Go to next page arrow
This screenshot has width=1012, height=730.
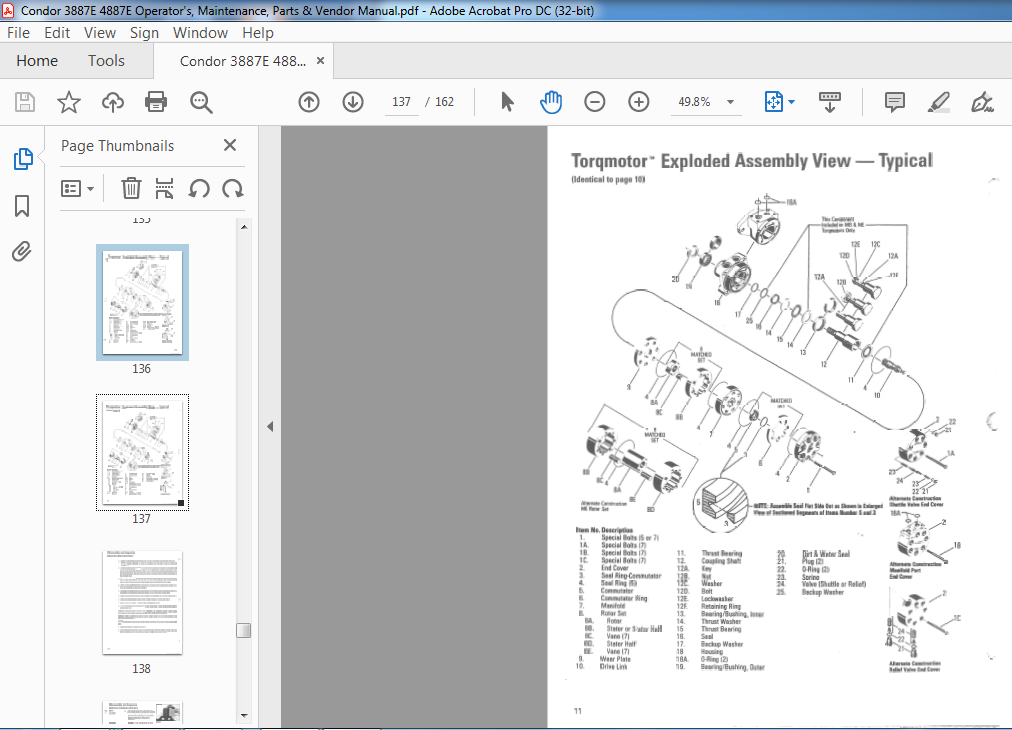[352, 102]
